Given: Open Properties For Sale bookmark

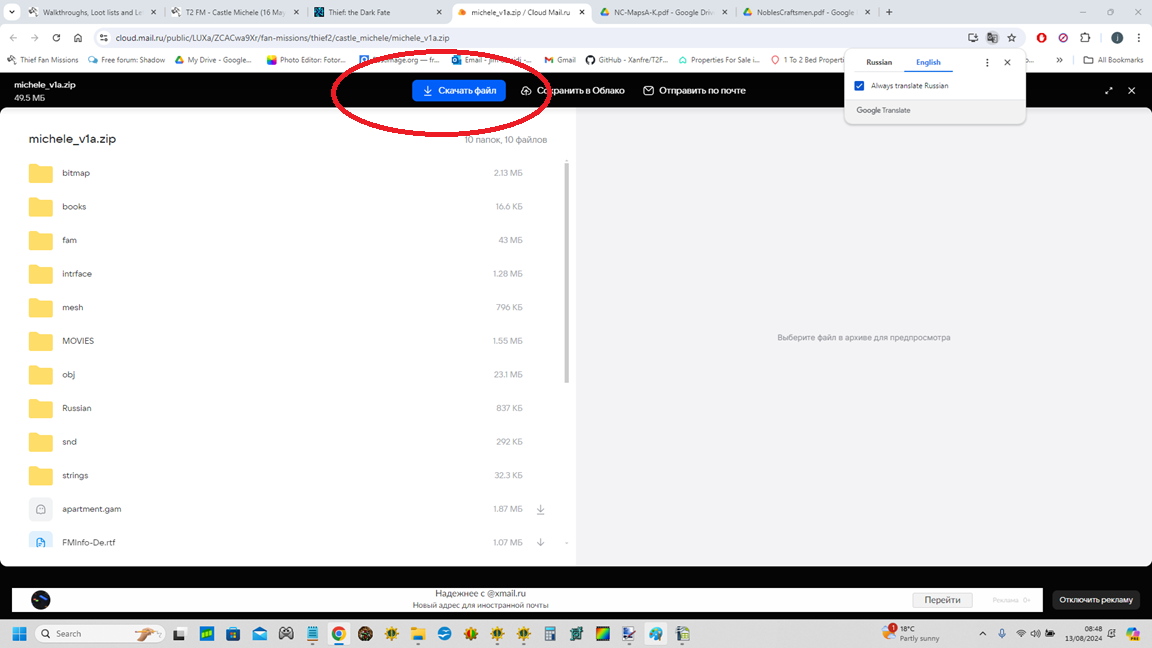Looking at the screenshot, I should coord(719,60).
